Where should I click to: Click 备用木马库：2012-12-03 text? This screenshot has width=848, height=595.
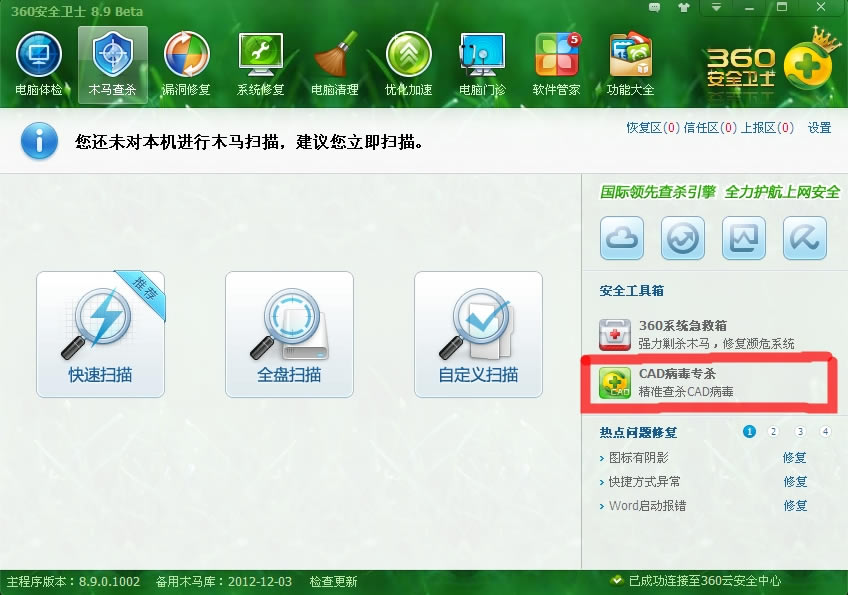pos(224,581)
